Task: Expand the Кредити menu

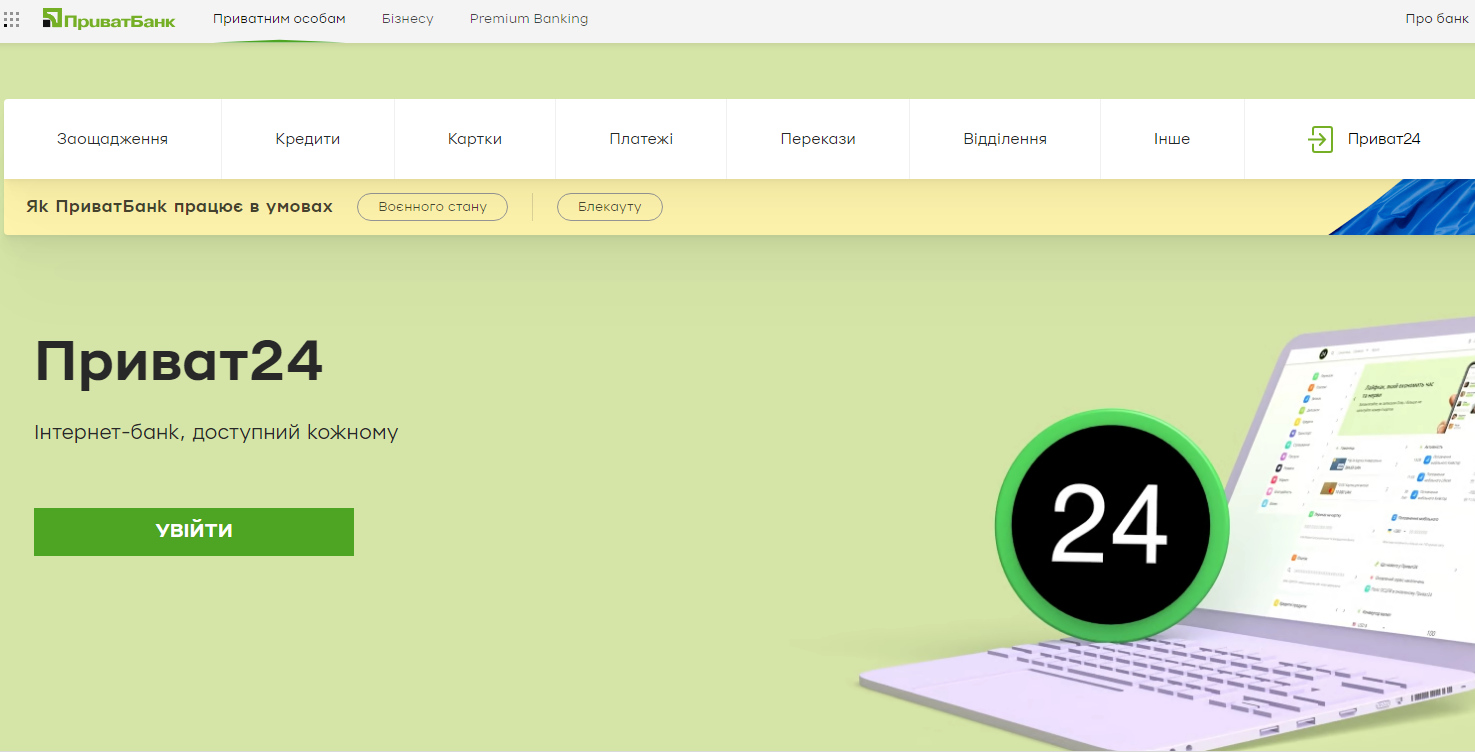Action: click(308, 139)
